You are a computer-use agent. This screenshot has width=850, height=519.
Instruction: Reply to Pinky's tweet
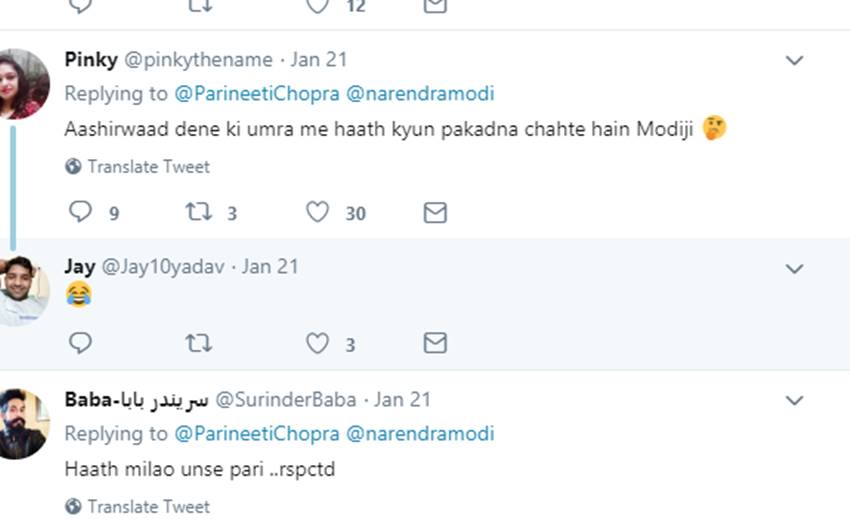click(80, 212)
